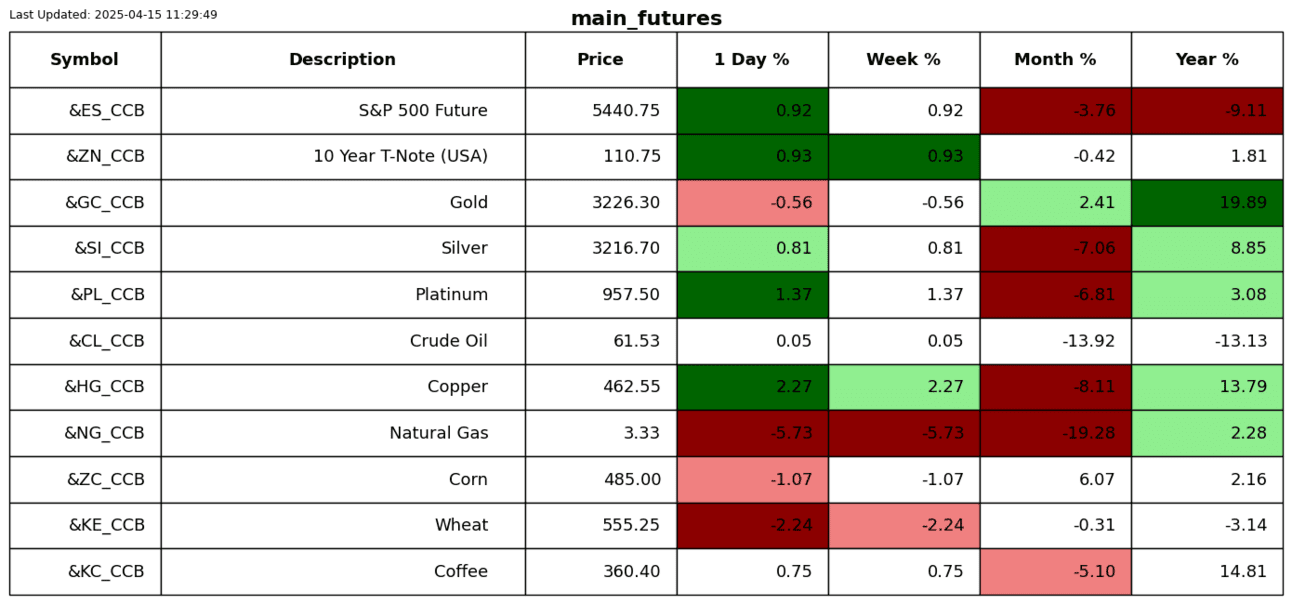Viewport: 1292px width, 604px height.
Task: Click the Wheat 1 Day % cell
Action: tap(752, 526)
